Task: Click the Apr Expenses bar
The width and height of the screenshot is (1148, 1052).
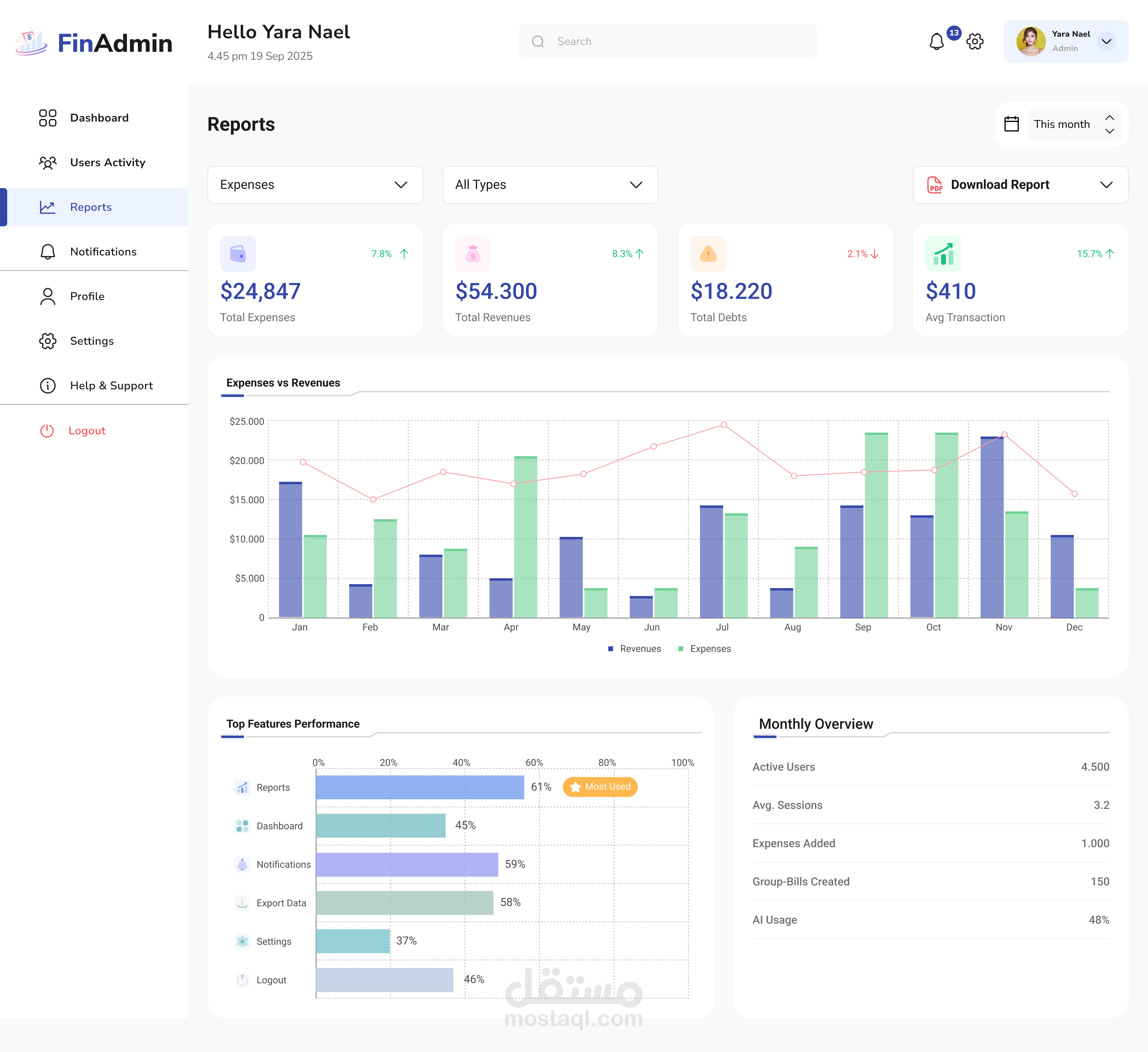Action: pos(526,537)
